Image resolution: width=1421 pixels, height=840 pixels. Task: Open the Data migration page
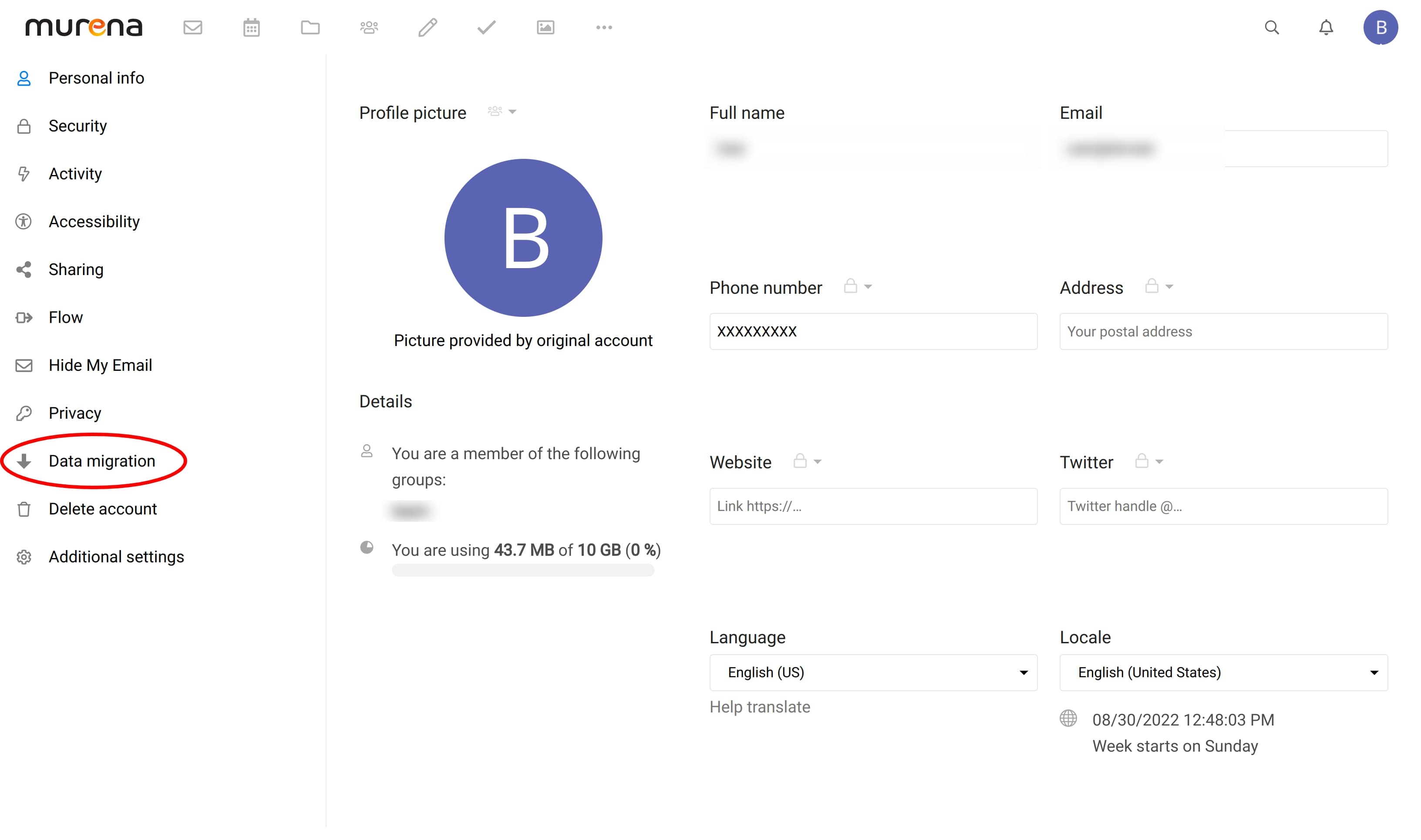coord(102,461)
